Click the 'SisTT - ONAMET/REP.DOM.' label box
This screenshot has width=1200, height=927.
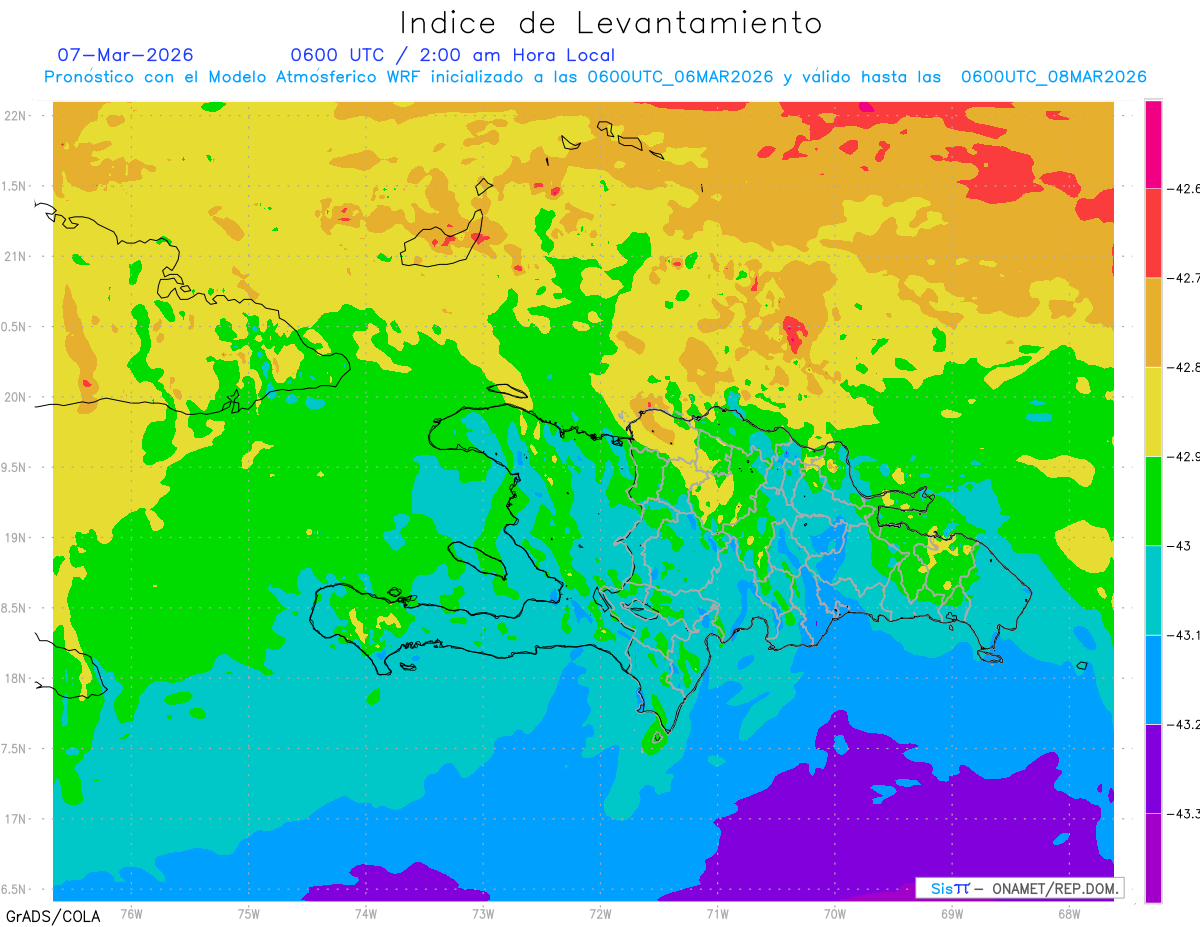(1020, 888)
